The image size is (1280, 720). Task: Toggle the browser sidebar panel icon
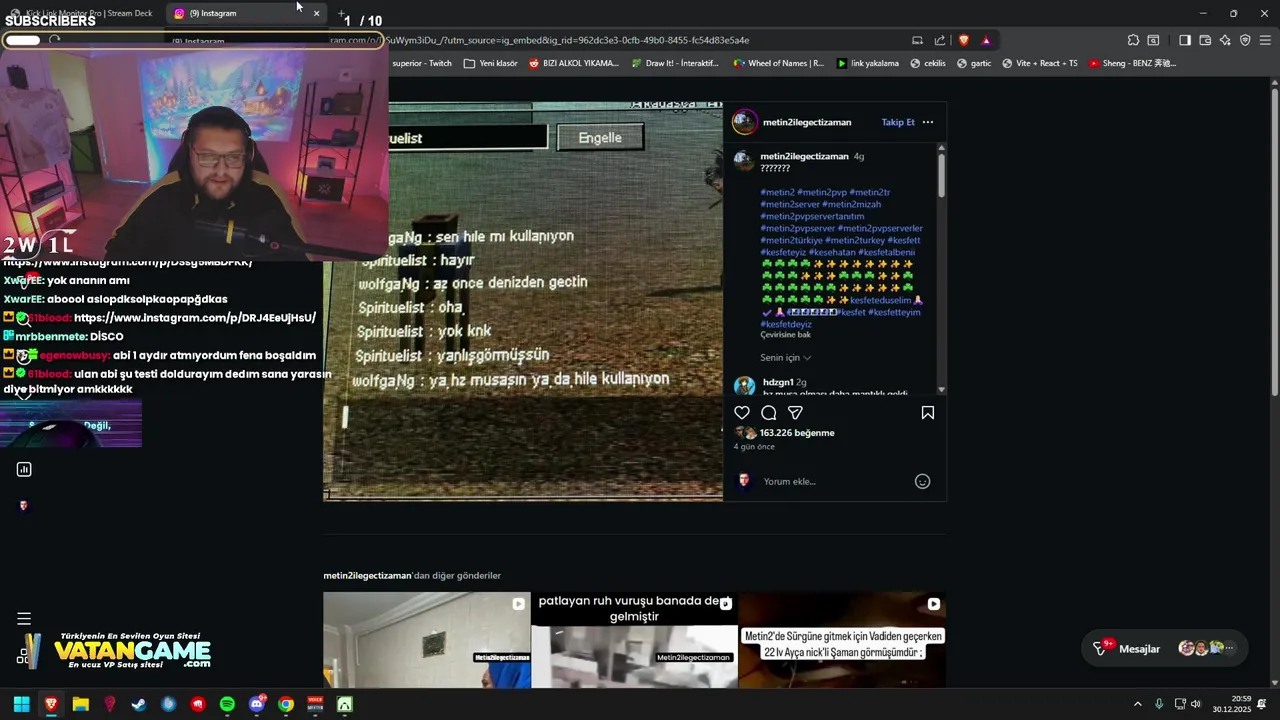pos(1185,40)
